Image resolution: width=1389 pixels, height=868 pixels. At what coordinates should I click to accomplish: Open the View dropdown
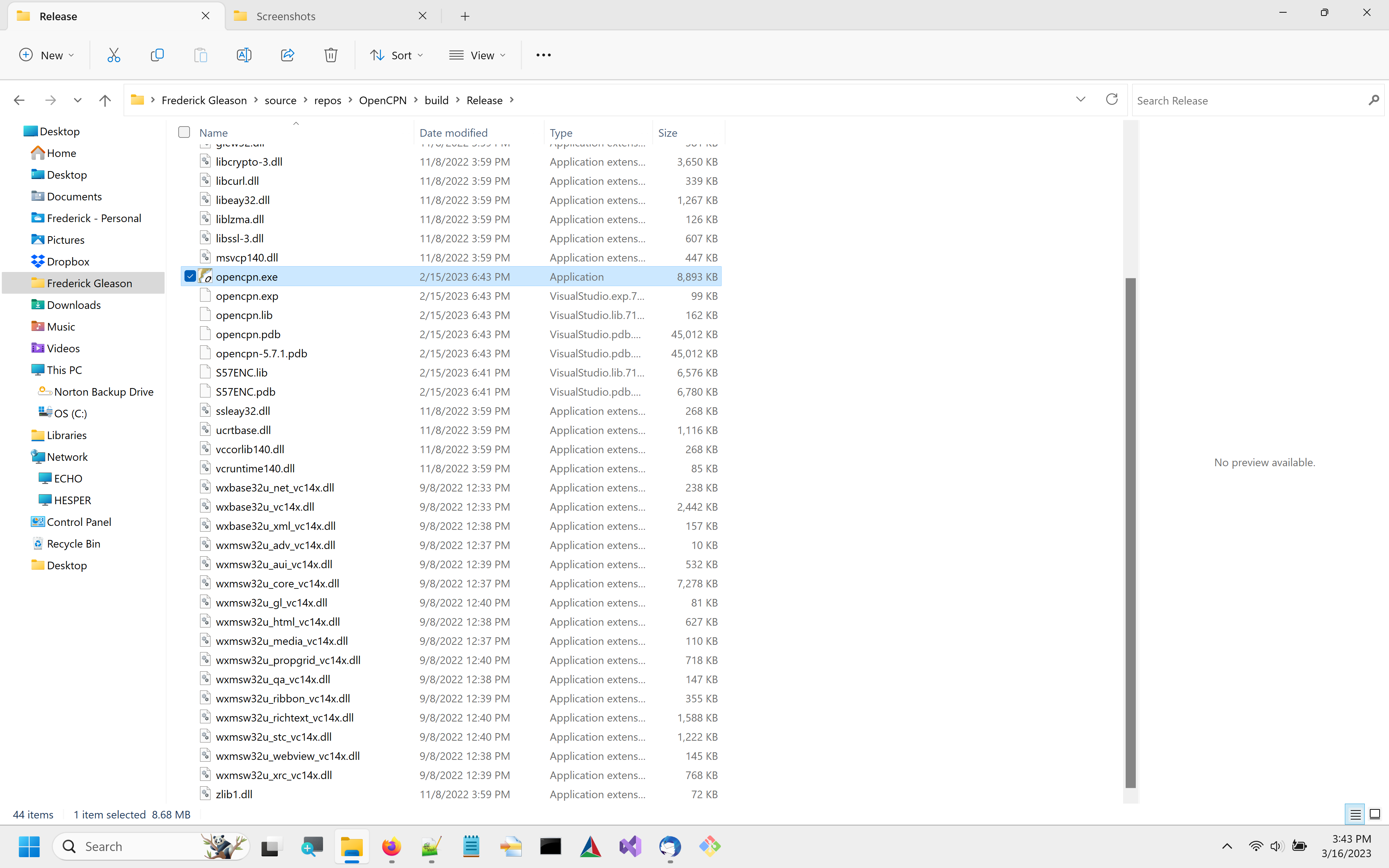[x=477, y=55]
